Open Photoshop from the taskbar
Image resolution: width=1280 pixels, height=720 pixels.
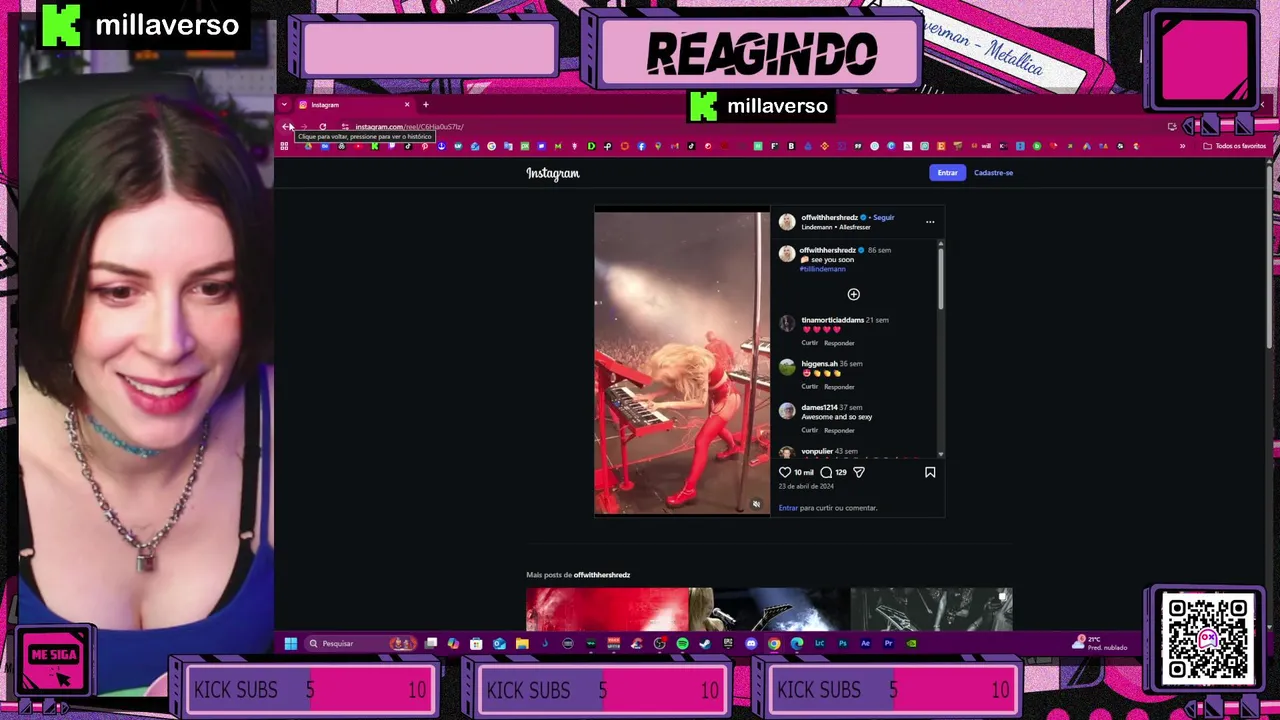click(842, 644)
